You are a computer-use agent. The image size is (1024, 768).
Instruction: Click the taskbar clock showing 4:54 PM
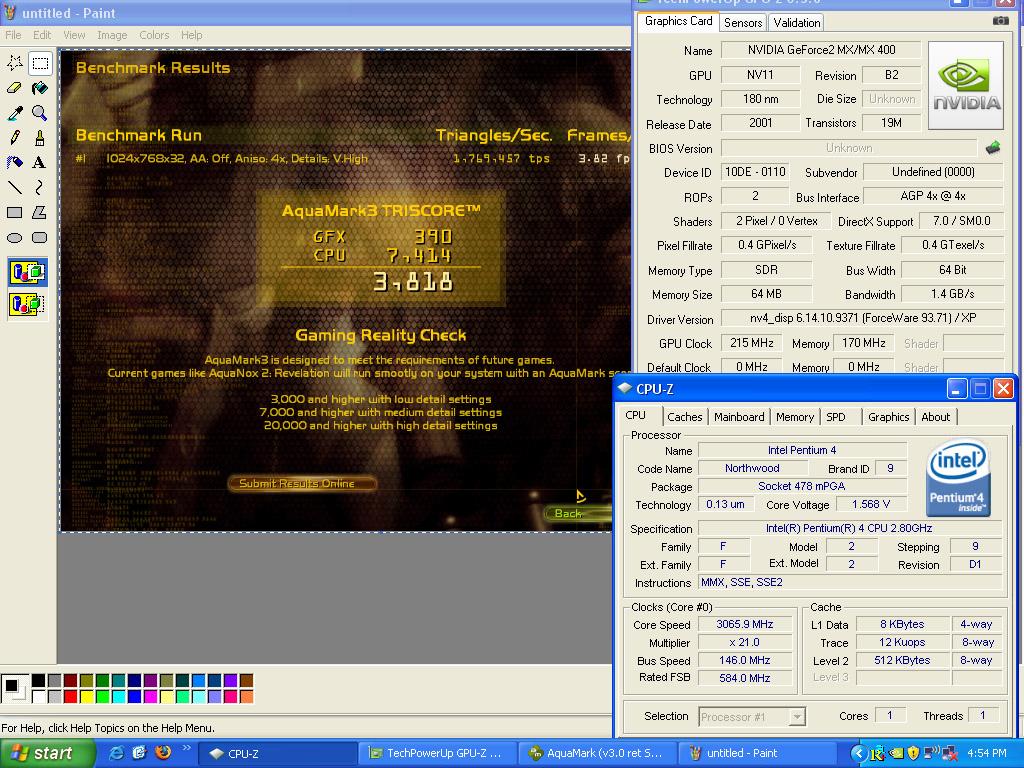tap(987, 754)
